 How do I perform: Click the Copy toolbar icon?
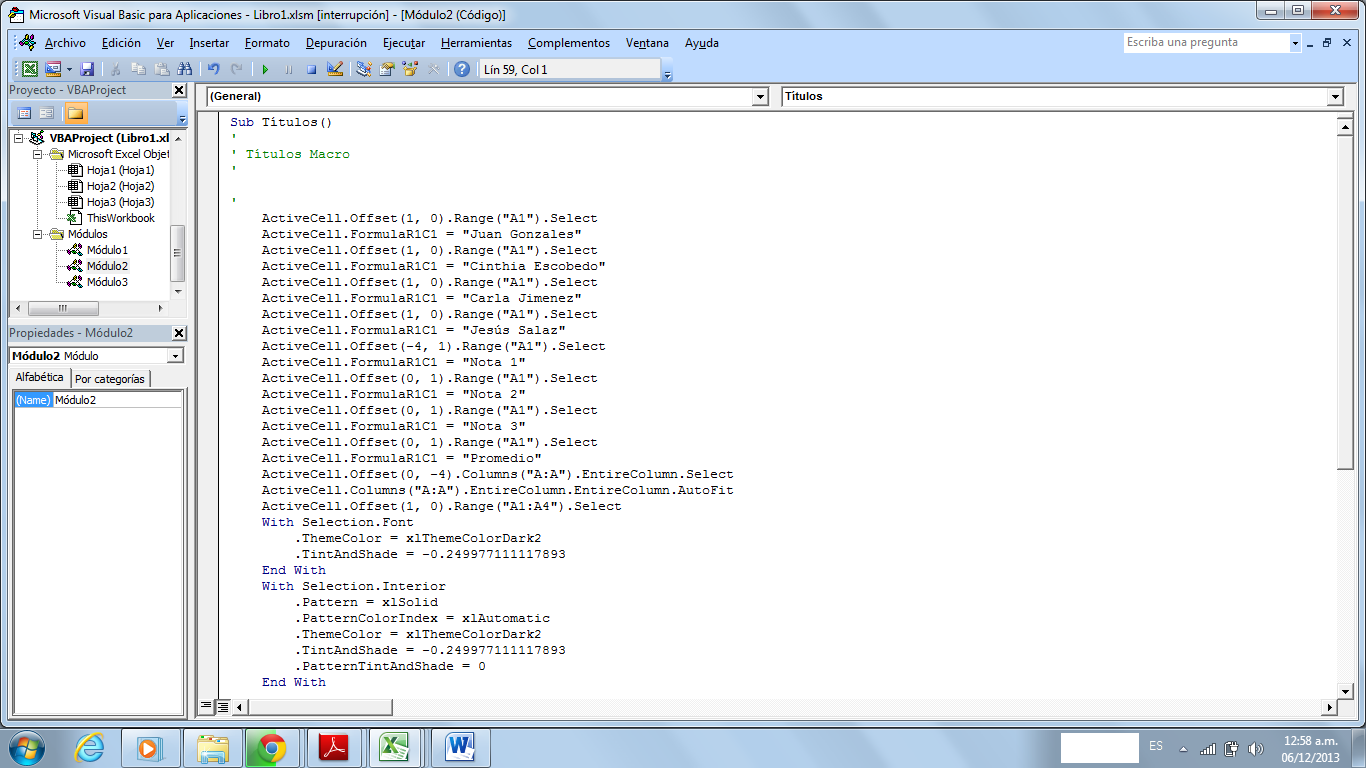pos(138,69)
